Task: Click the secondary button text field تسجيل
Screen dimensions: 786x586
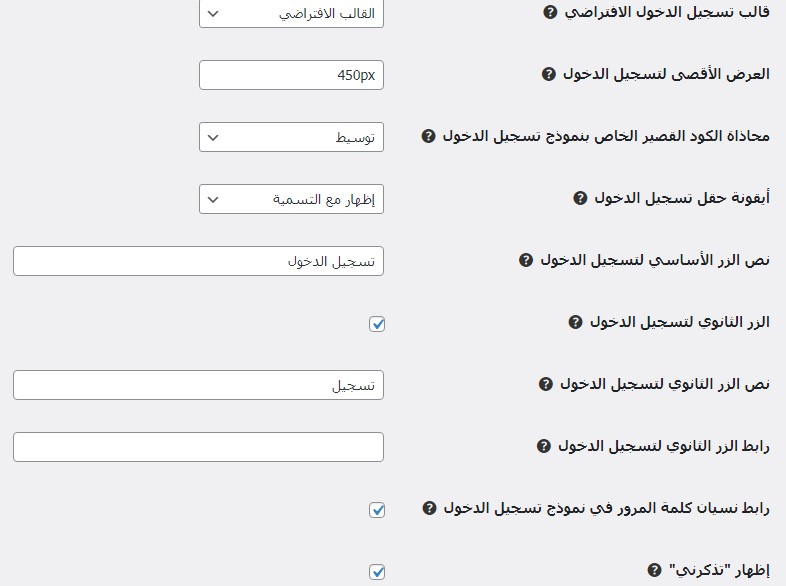Action: pos(198,386)
